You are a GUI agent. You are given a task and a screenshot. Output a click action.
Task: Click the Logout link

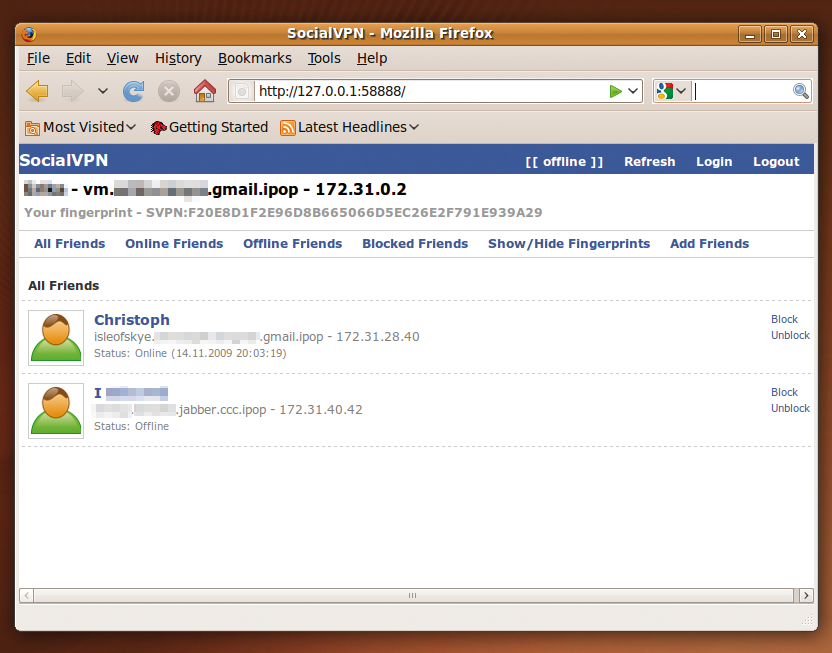[776, 162]
